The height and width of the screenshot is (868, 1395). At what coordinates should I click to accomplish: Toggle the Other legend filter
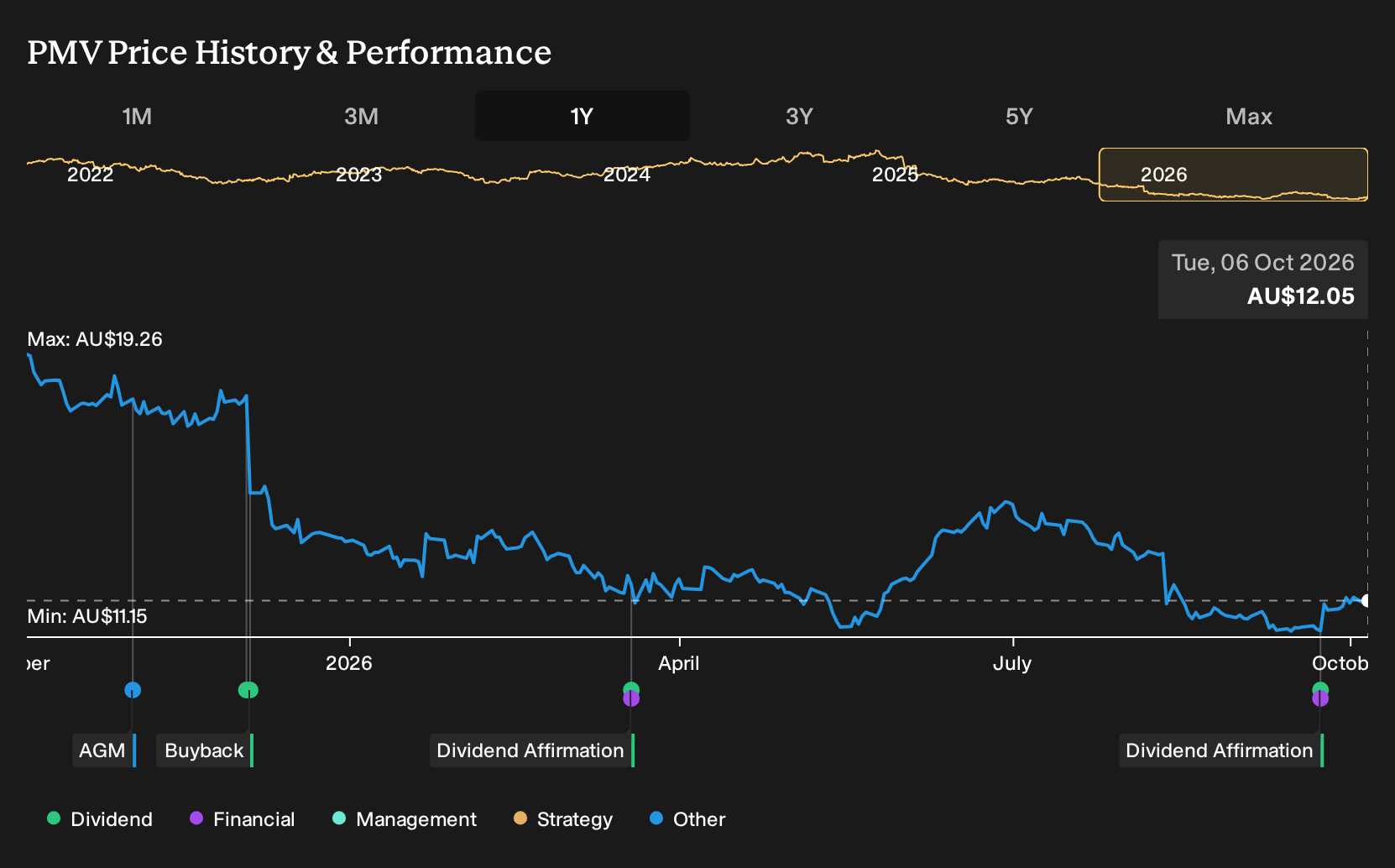click(687, 819)
